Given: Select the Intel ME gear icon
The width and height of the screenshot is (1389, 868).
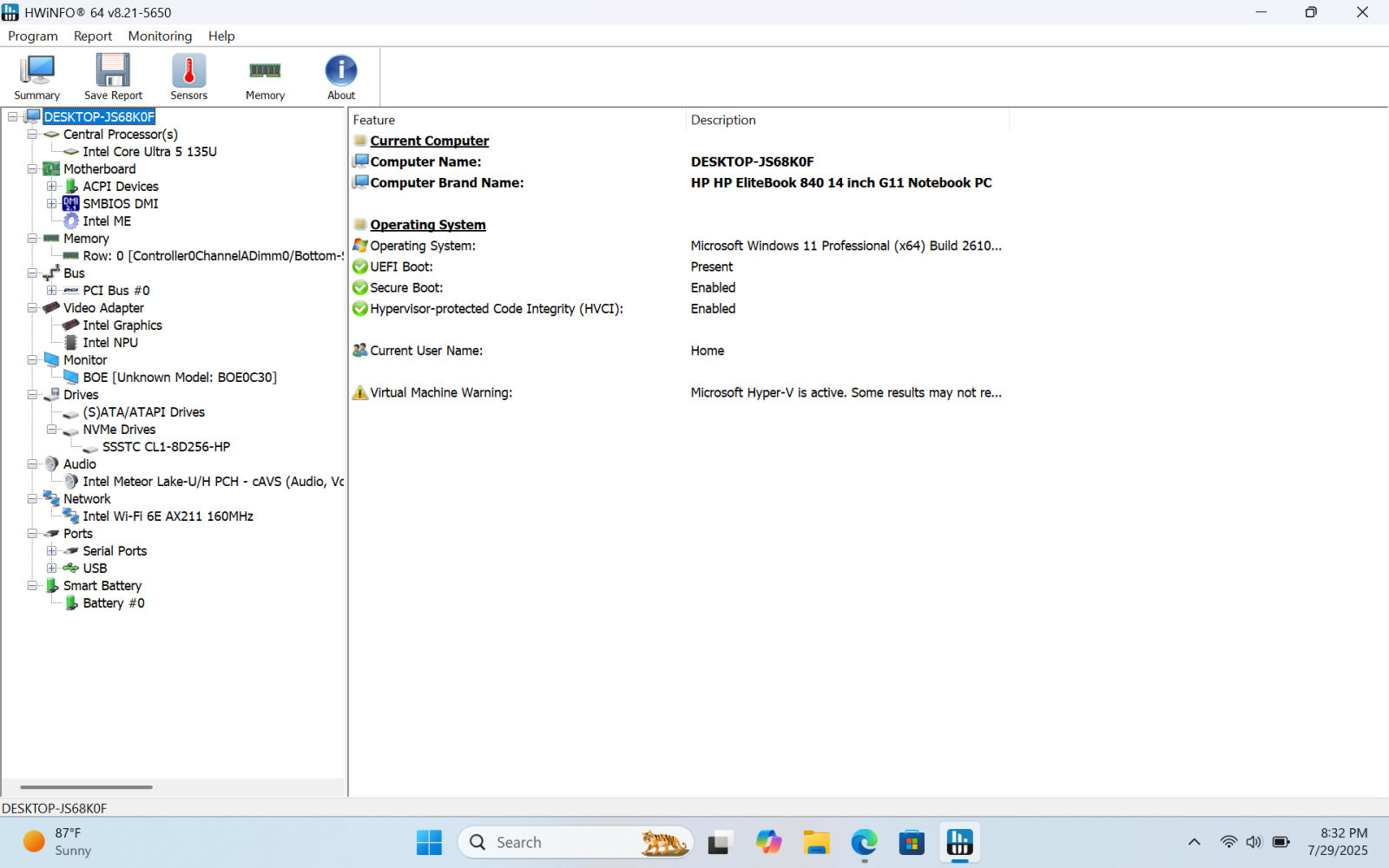Looking at the screenshot, I should coord(71,221).
